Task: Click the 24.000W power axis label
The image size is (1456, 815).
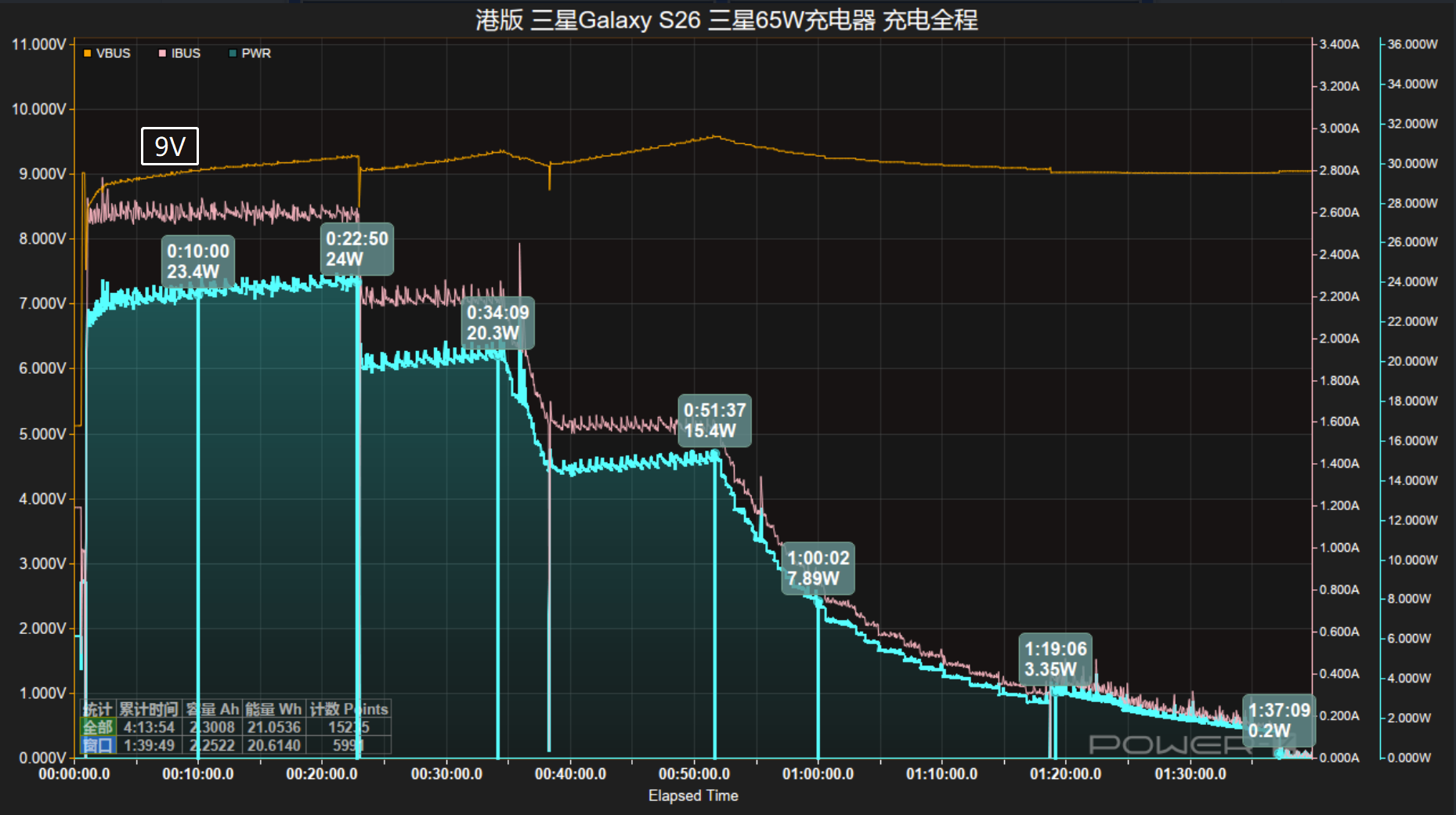Action: 1413,281
